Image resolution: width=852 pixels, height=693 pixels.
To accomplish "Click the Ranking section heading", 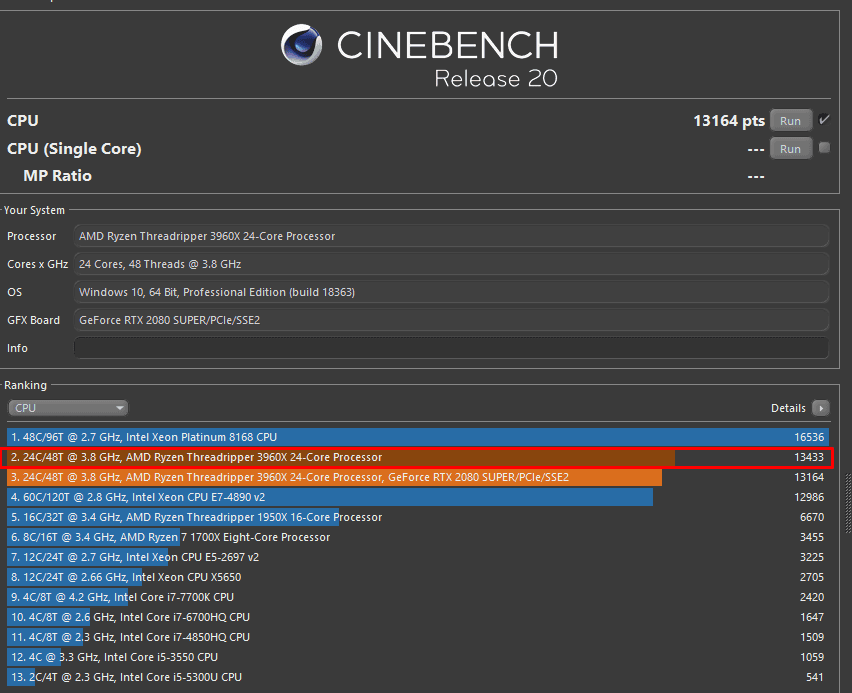I will 26,385.
